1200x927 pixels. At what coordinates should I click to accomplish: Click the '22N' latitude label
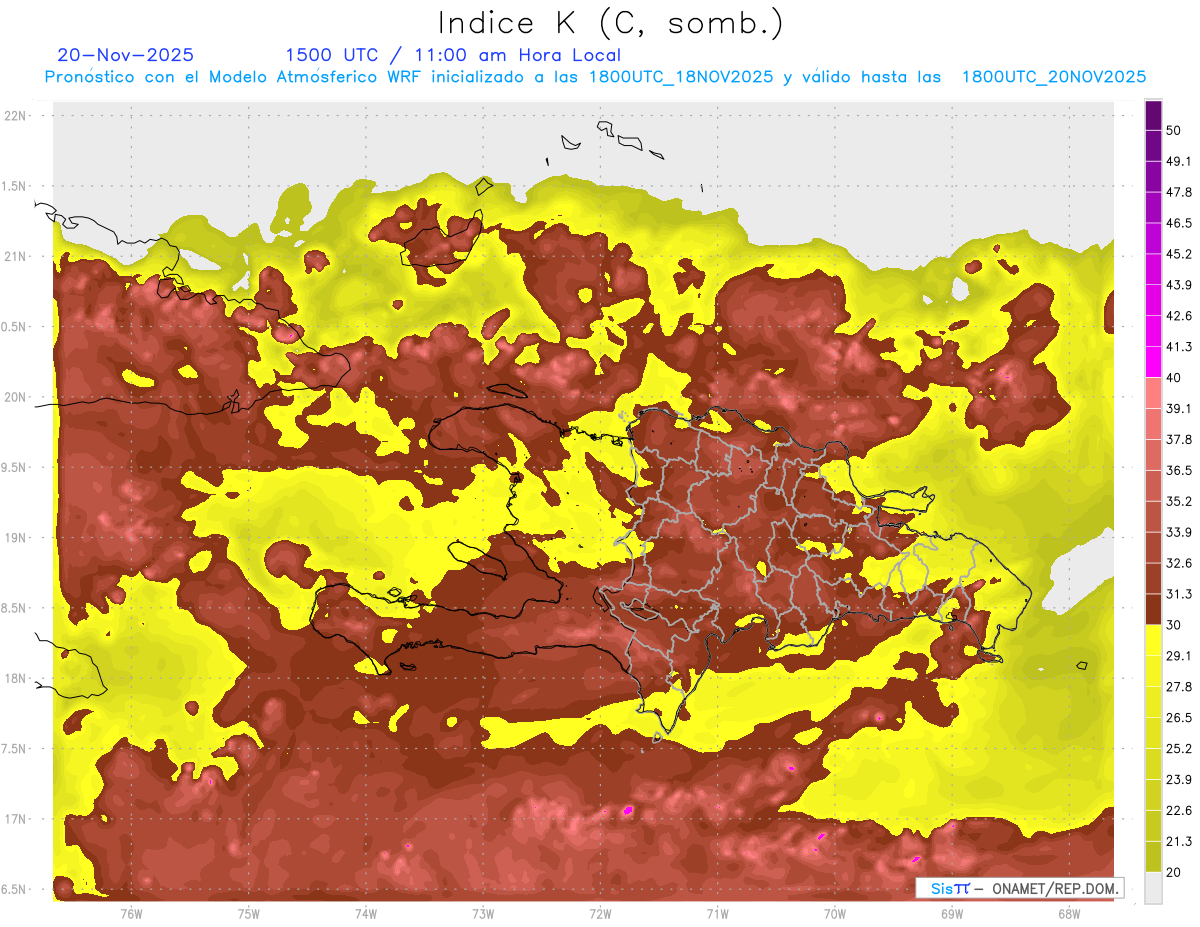point(17,116)
